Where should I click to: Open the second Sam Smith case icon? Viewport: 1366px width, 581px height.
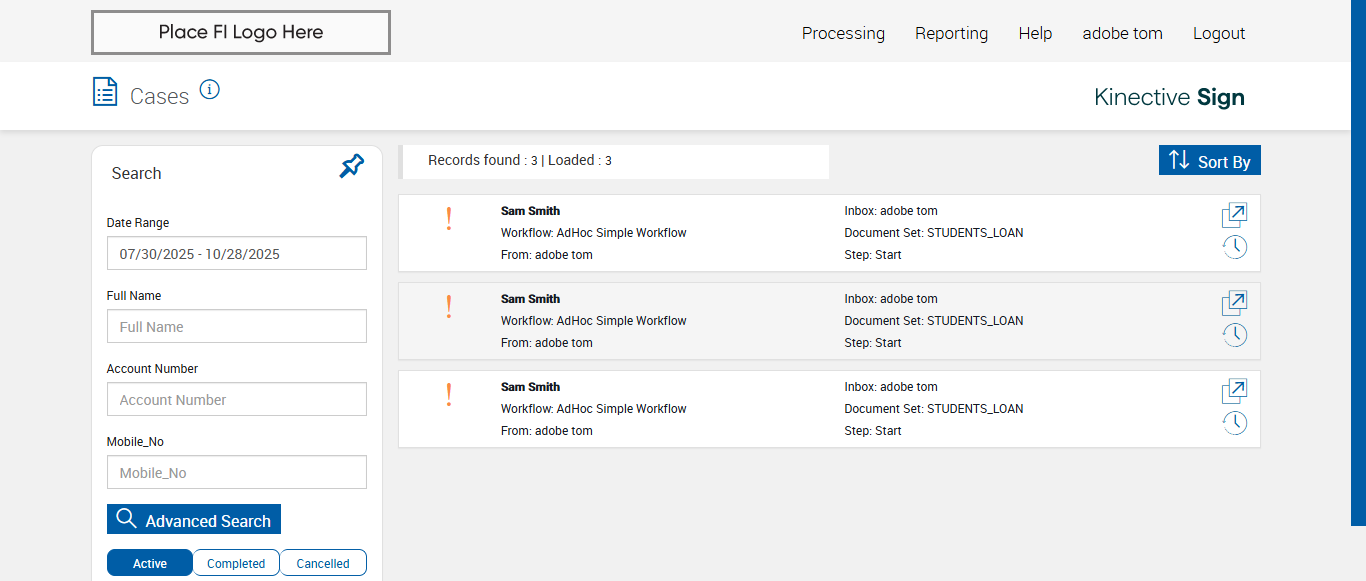pos(1235,303)
